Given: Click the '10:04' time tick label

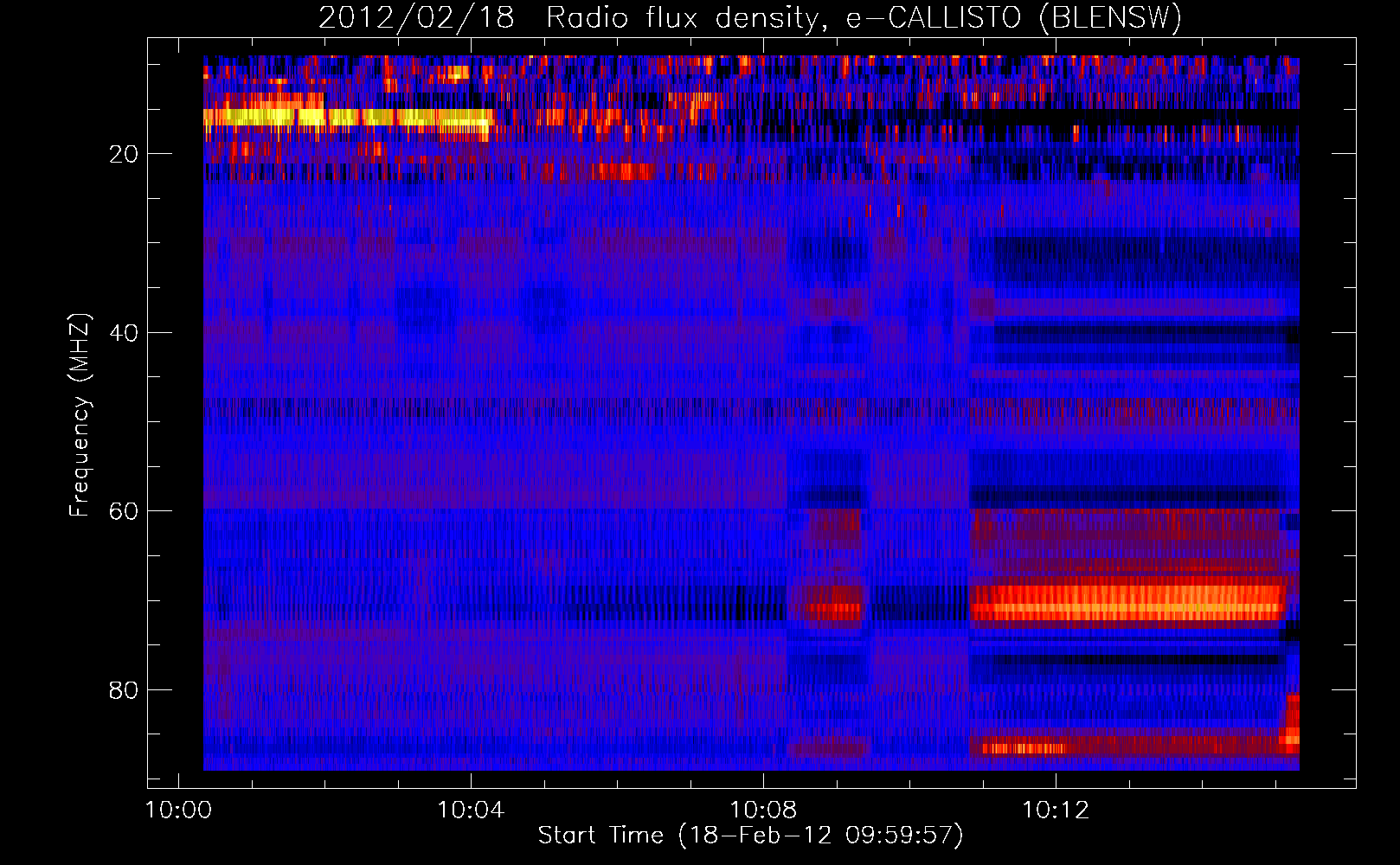Looking at the screenshot, I should click(471, 811).
